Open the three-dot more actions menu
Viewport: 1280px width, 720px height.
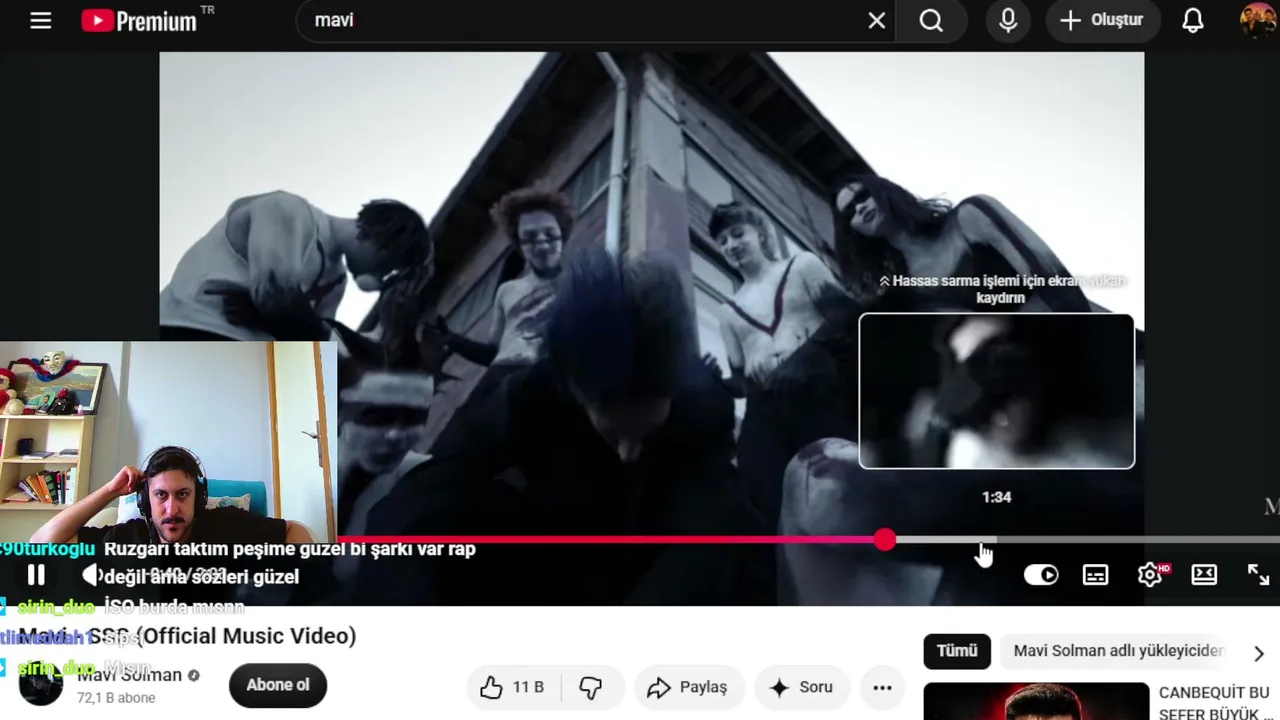pyautogui.click(x=882, y=687)
